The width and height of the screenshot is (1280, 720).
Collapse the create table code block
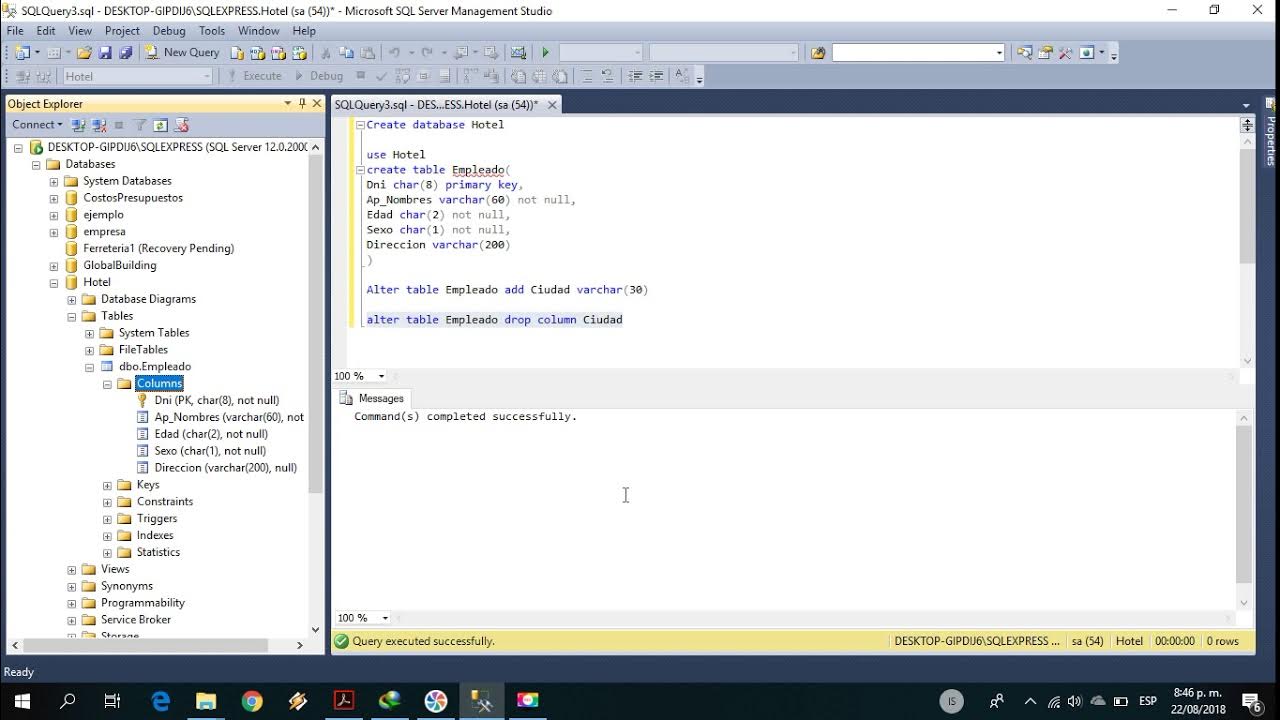[360, 170]
